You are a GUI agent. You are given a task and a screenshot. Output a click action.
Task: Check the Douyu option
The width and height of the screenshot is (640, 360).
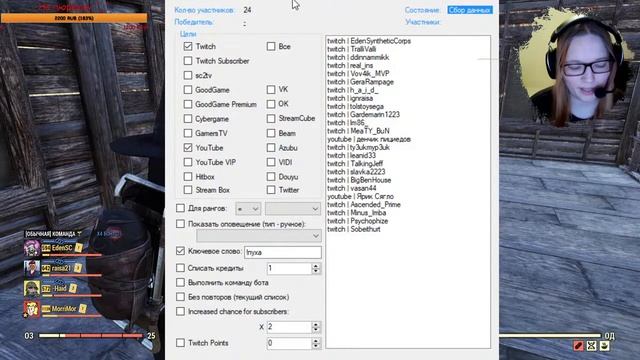[x=271, y=177]
